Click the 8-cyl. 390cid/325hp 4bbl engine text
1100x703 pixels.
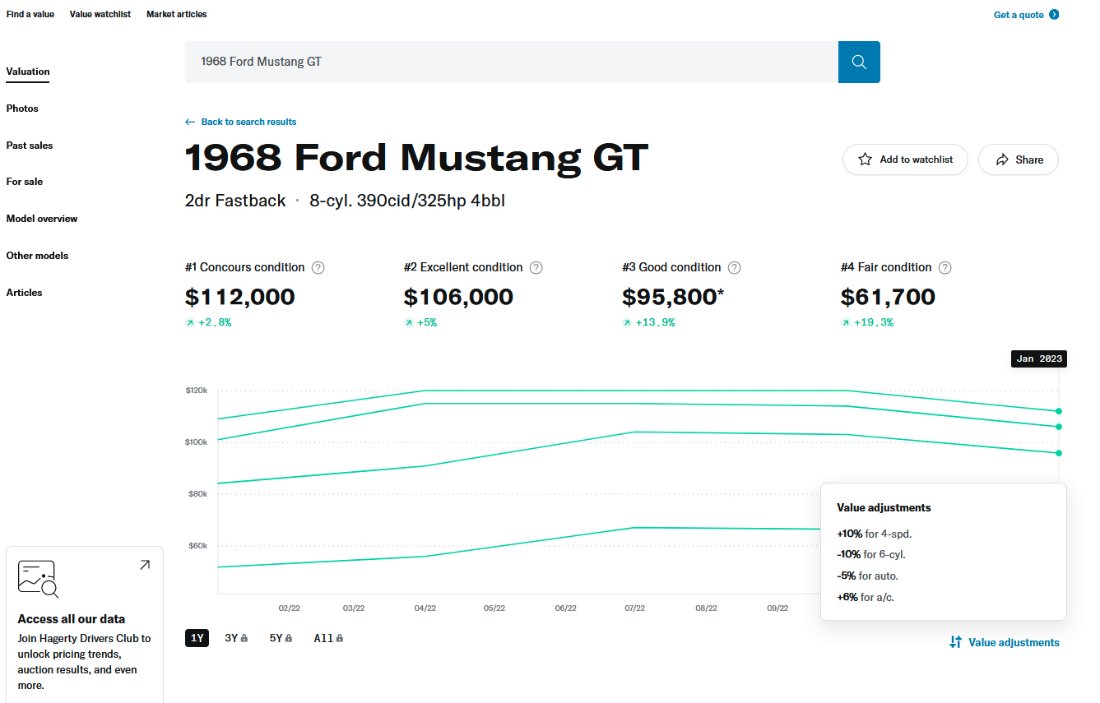tap(407, 201)
